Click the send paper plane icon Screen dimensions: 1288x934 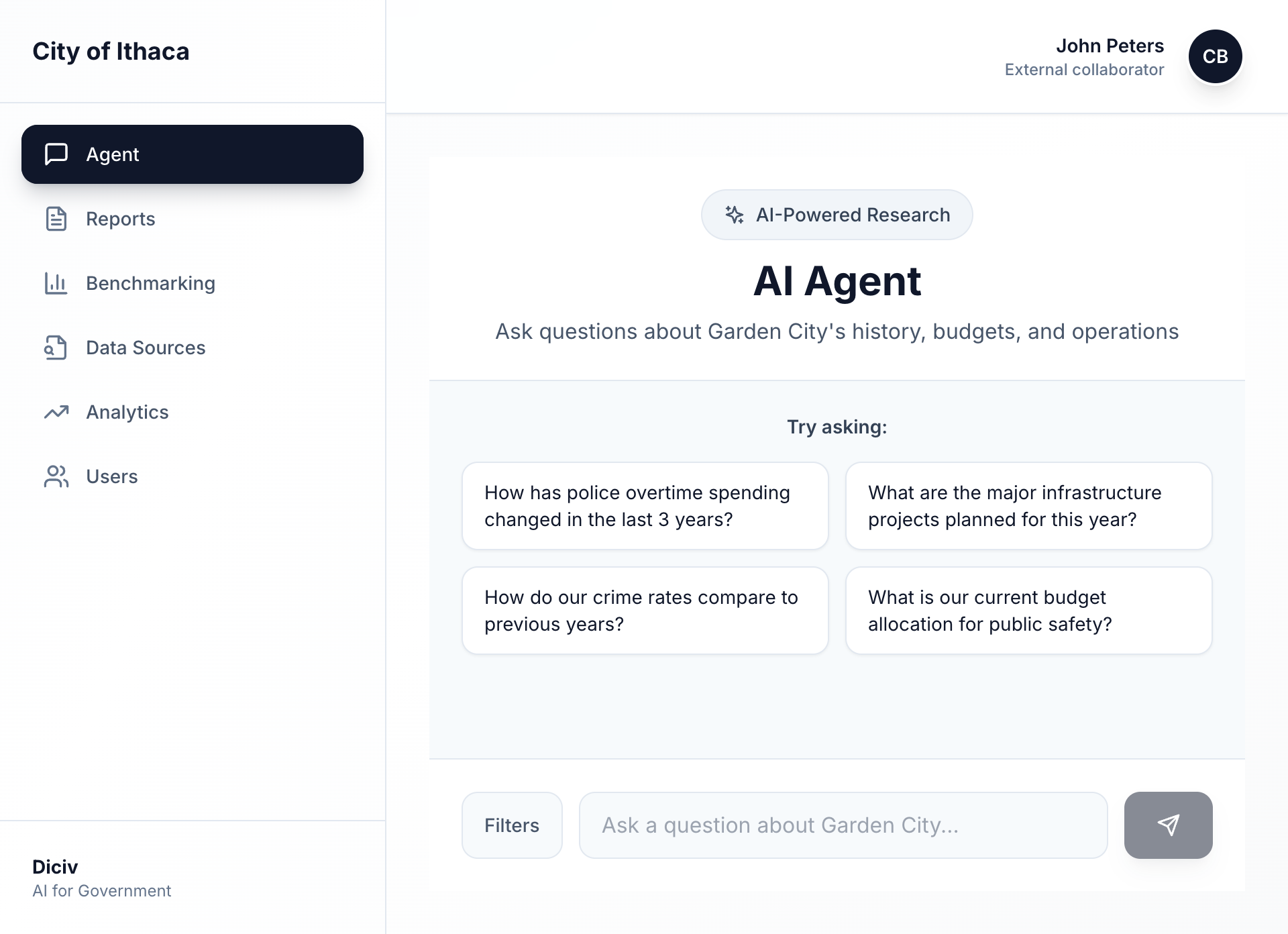[x=1168, y=825]
